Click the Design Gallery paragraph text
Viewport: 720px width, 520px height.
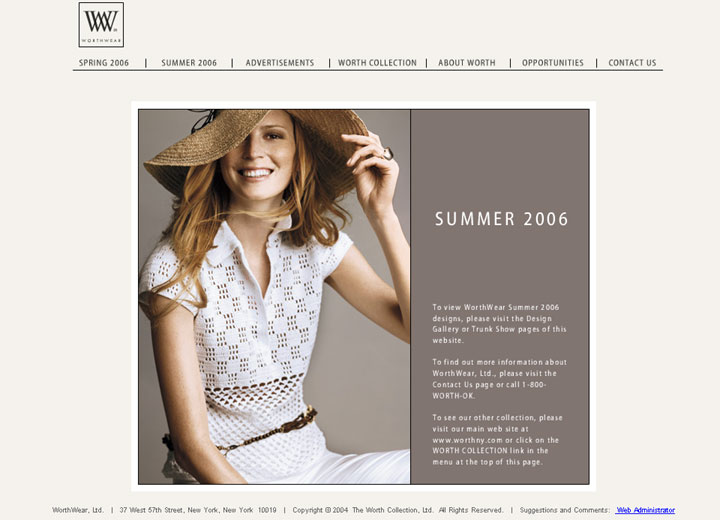coord(499,324)
